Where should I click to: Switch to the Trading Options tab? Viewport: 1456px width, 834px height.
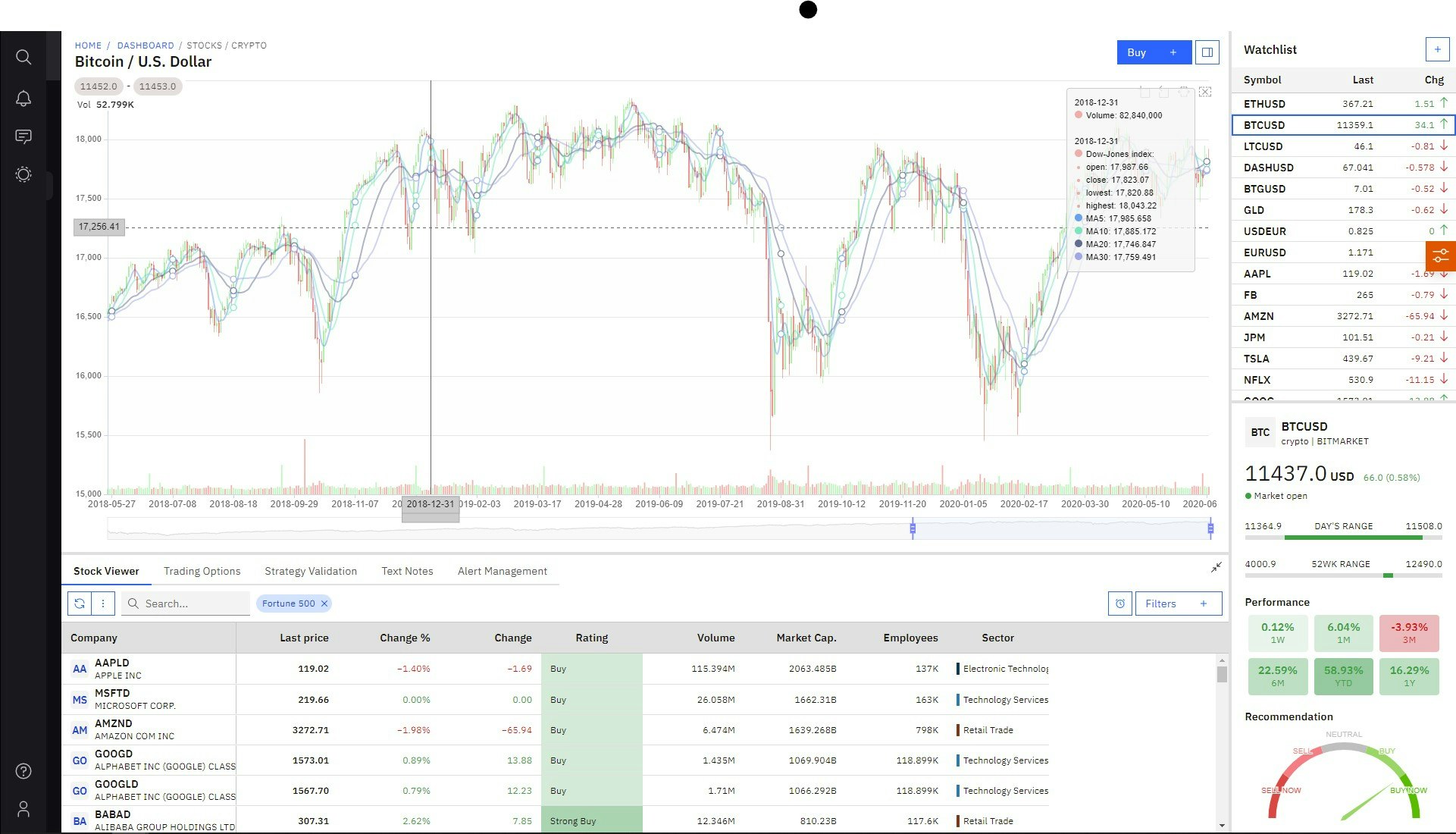(x=202, y=571)
